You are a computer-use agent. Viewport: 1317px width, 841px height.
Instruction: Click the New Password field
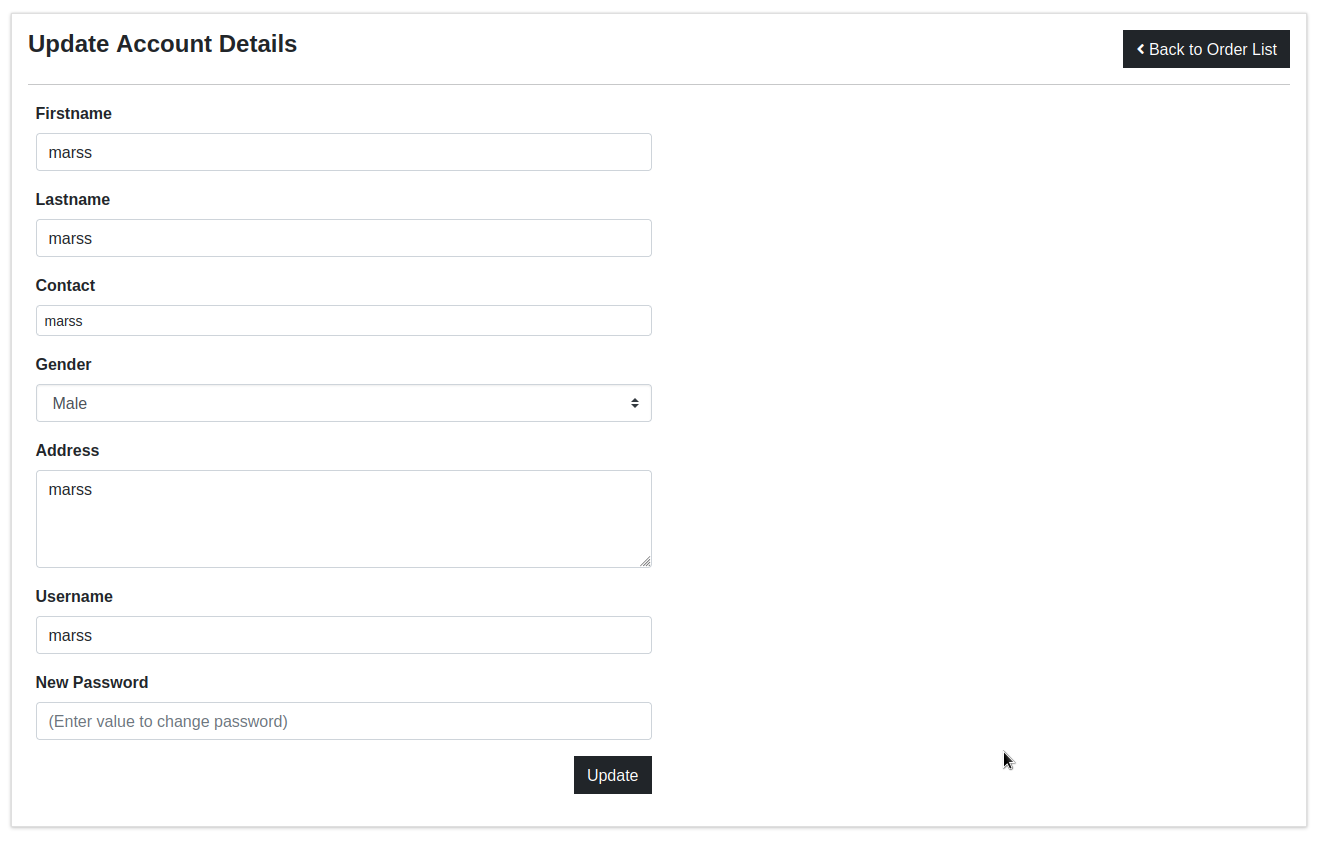tap(343, 721)
